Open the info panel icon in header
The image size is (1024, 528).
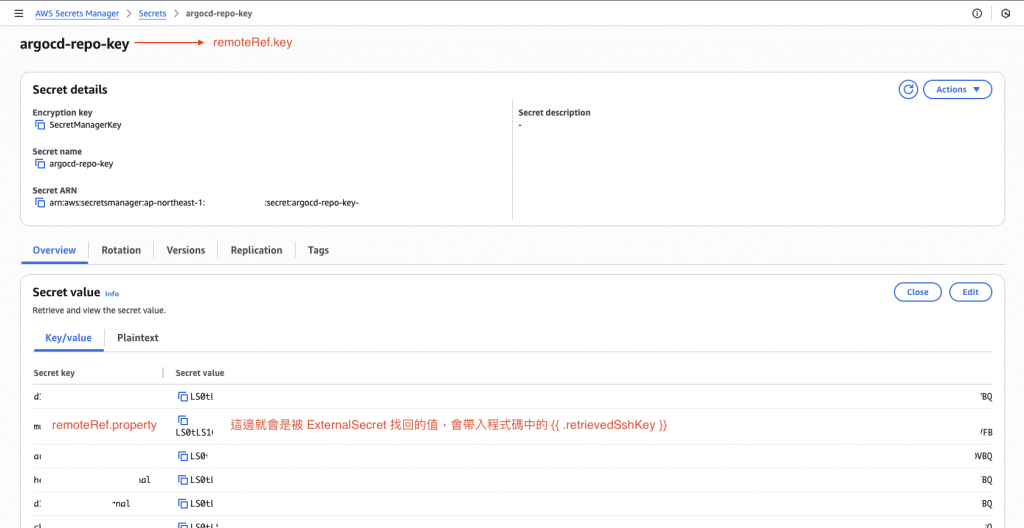pyautogui.click(x=977, y=13)
